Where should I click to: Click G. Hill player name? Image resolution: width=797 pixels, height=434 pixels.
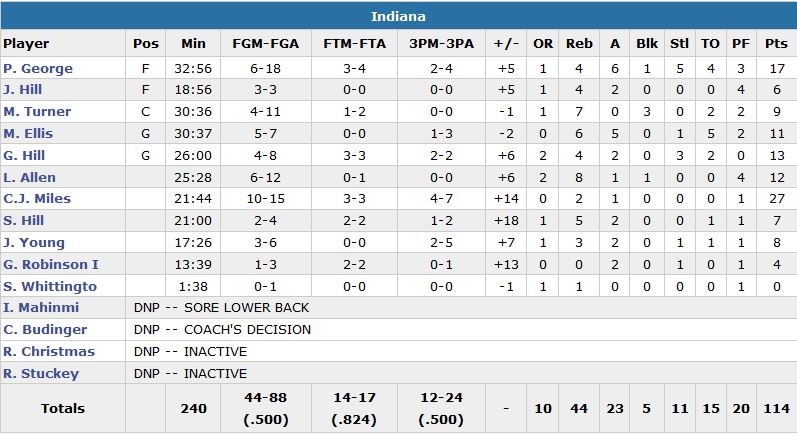(x=24, y=156)
